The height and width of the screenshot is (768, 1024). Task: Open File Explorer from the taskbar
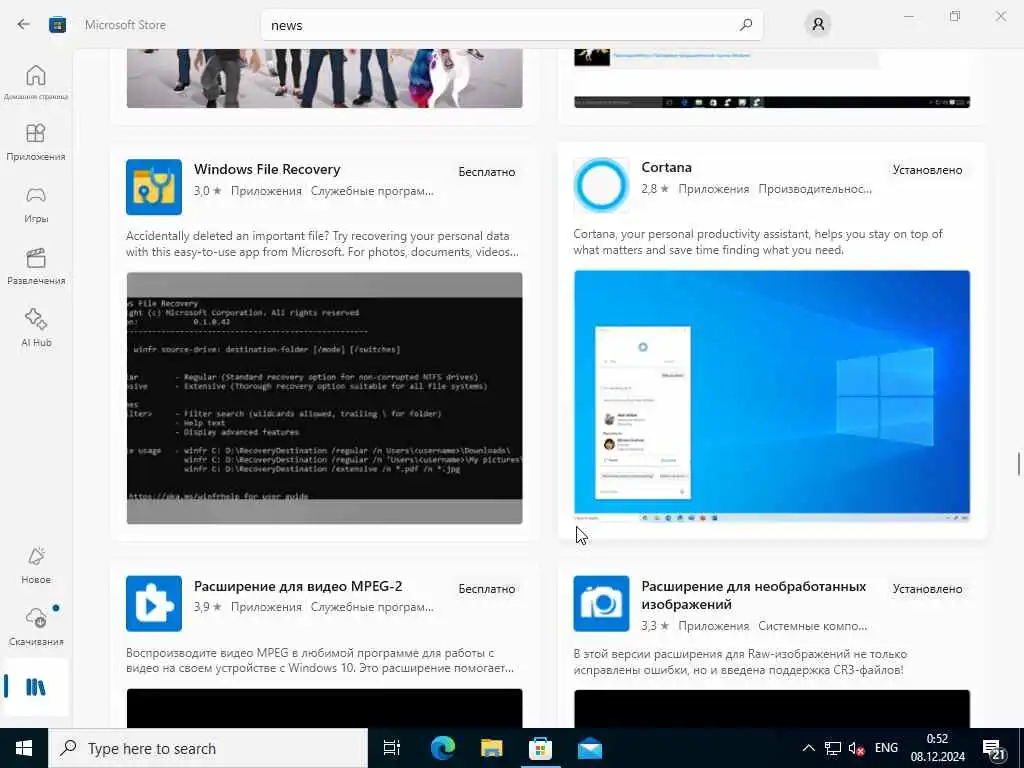[491, 748]
